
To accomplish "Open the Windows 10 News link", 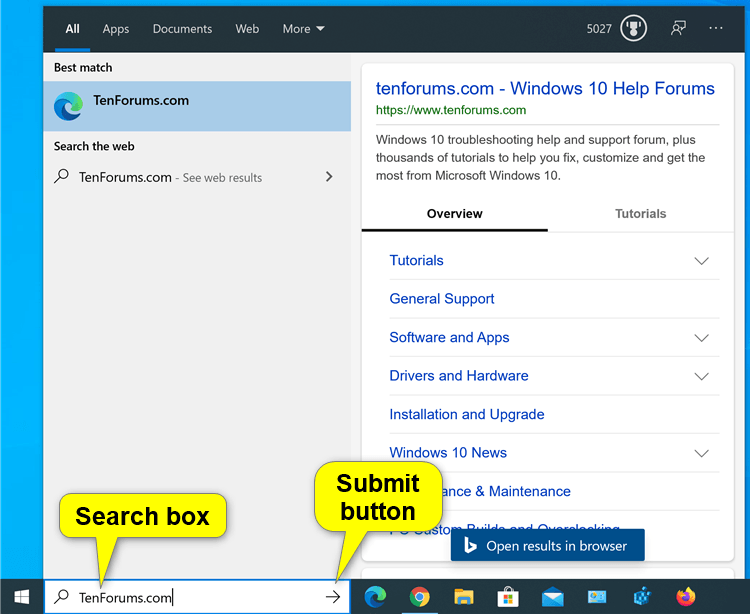I will [448, 452].
